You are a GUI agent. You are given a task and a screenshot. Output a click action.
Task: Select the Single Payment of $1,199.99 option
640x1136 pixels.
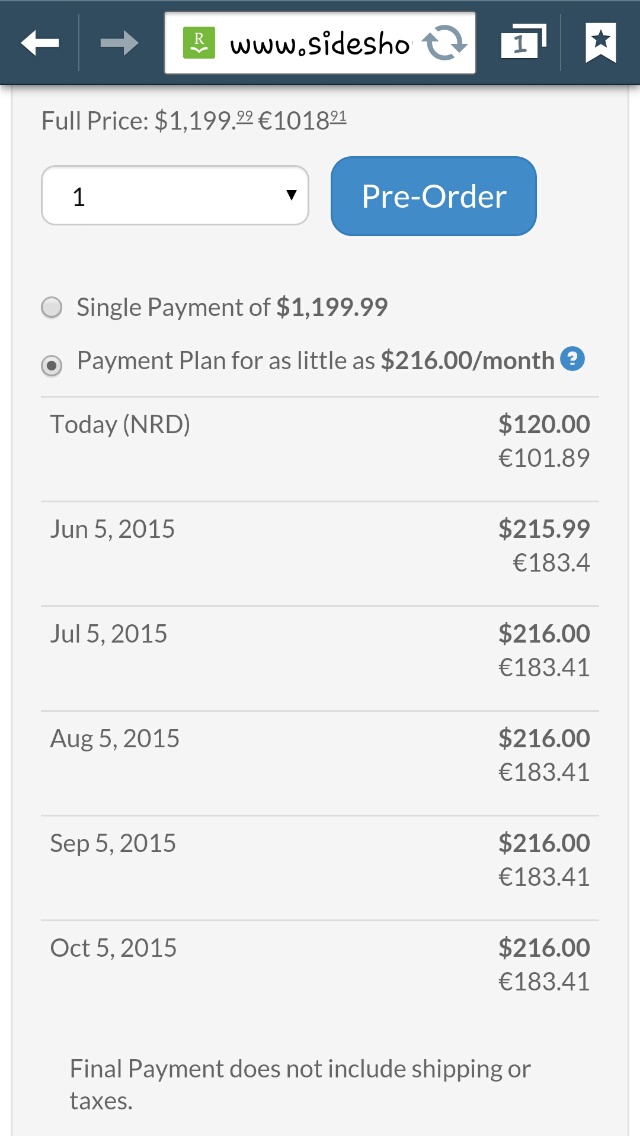tap(51, 308)
